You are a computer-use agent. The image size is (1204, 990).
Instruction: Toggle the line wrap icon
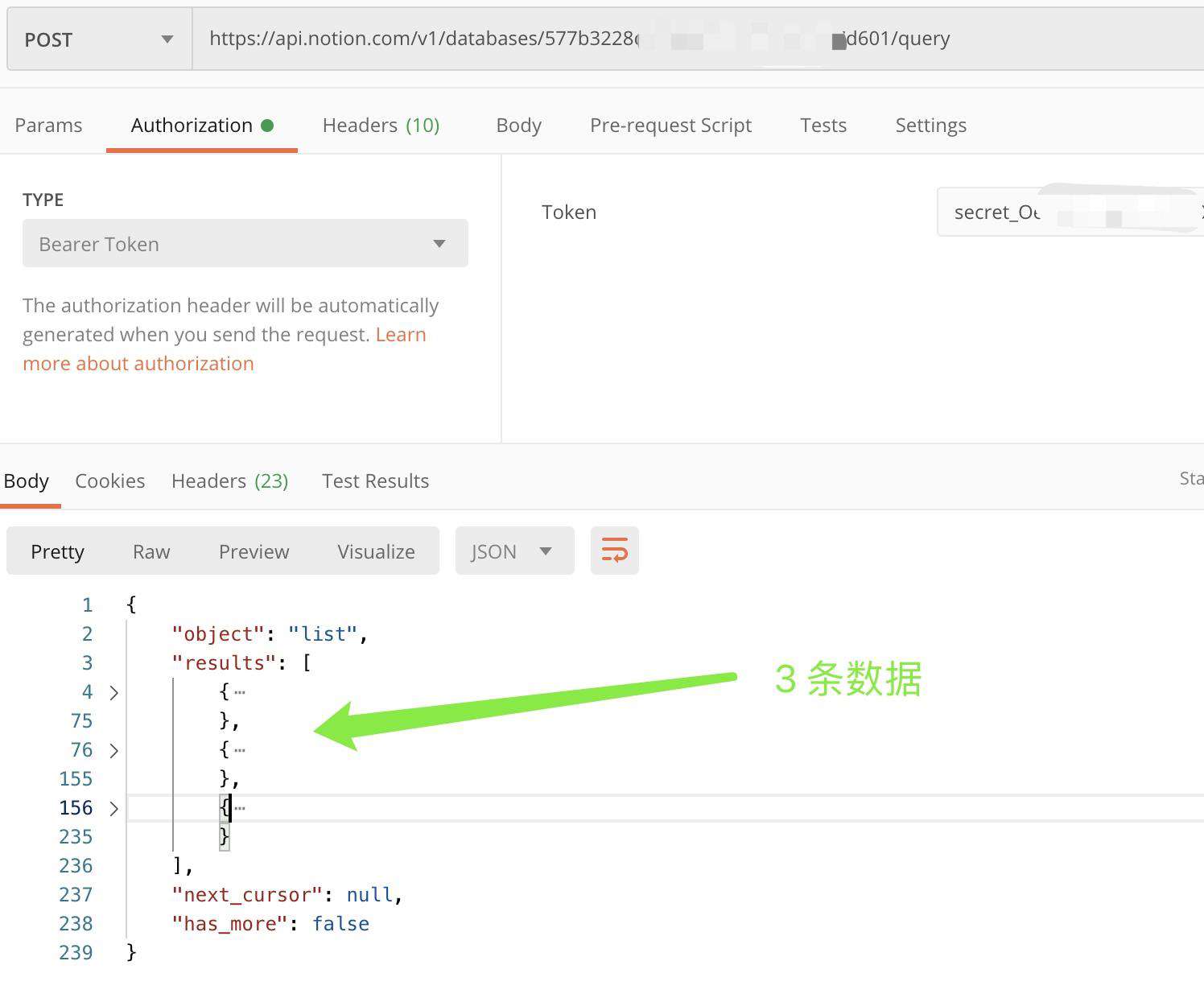click(x=614, y=551)
